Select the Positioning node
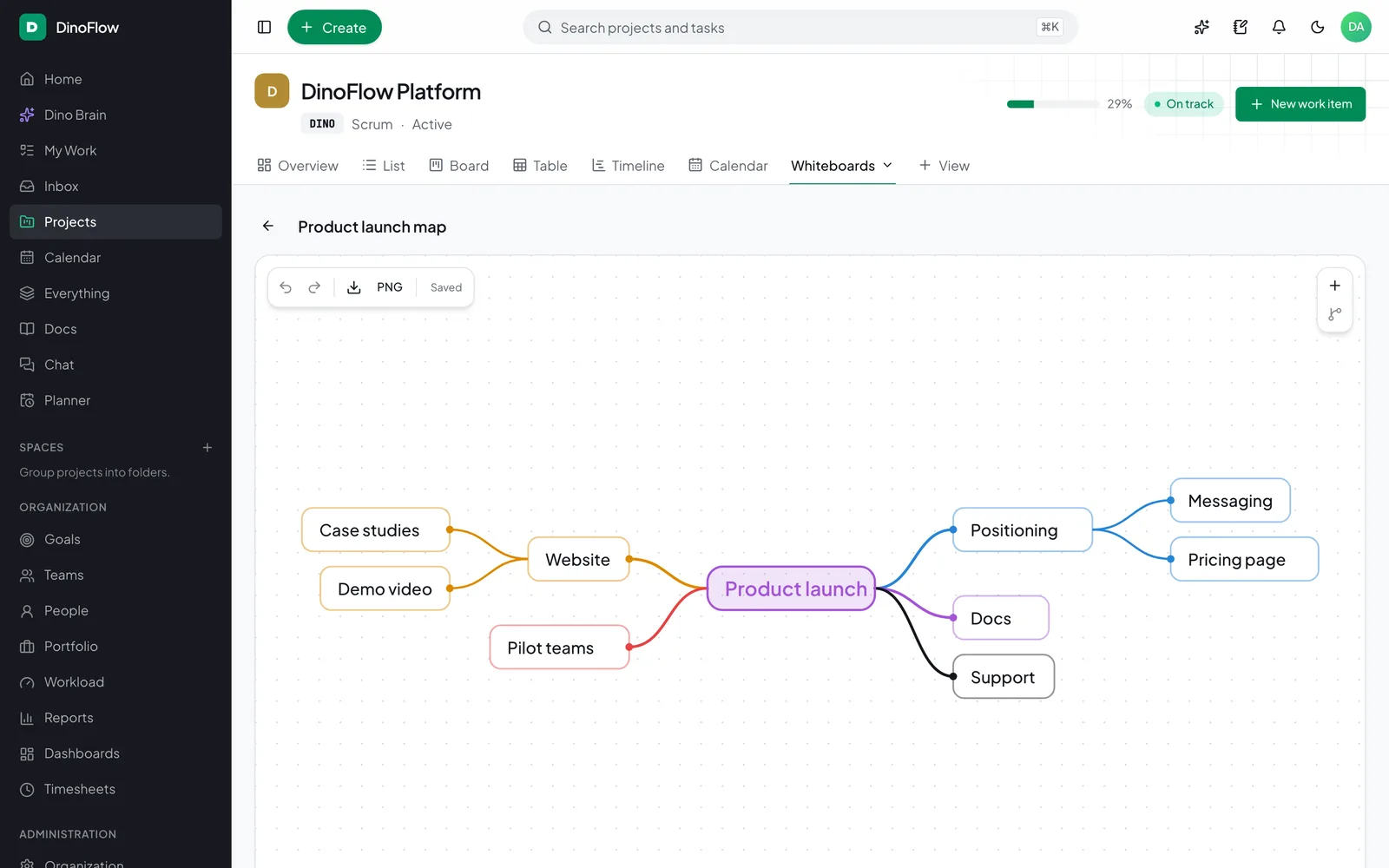 click(x=1022, y=529)
